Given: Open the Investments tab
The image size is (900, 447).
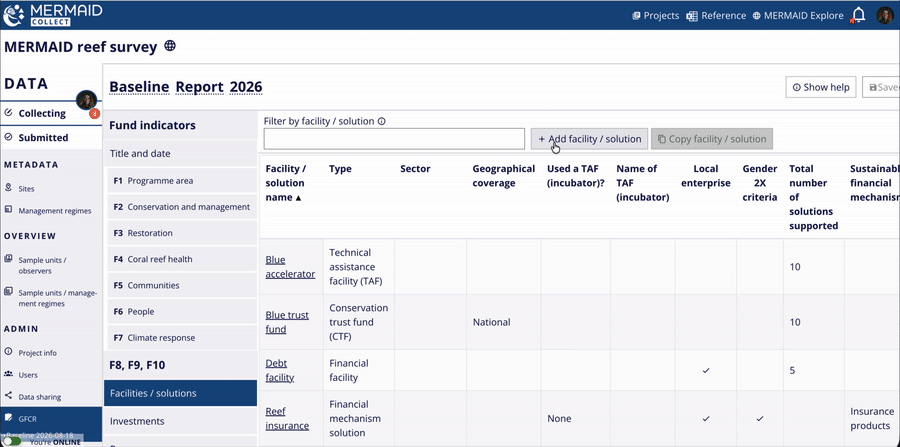Looking at the screenshot, I should click(x=180, y=421).
